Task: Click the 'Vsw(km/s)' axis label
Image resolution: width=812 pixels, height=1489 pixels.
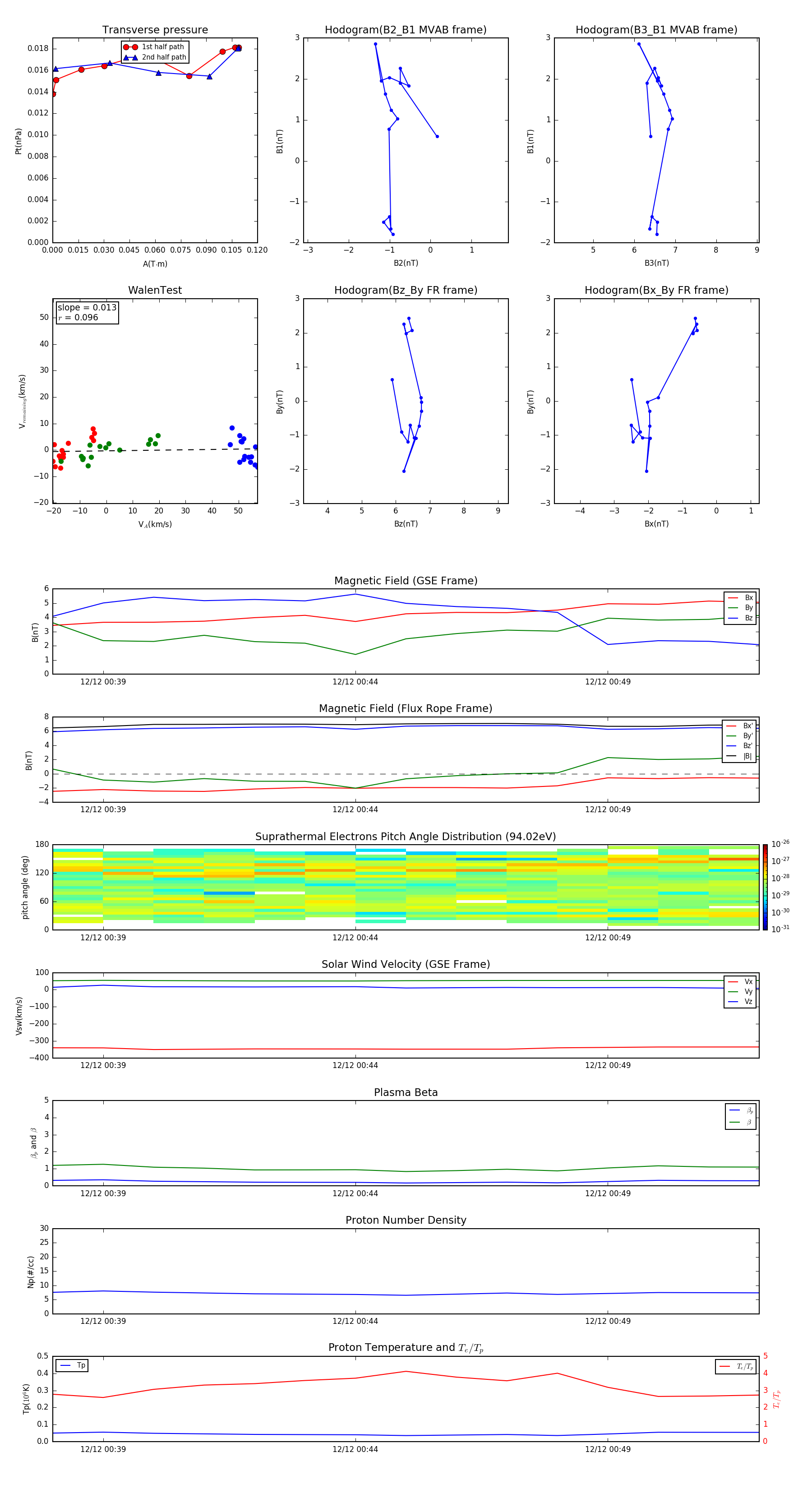Action: tap(19, 1016)
